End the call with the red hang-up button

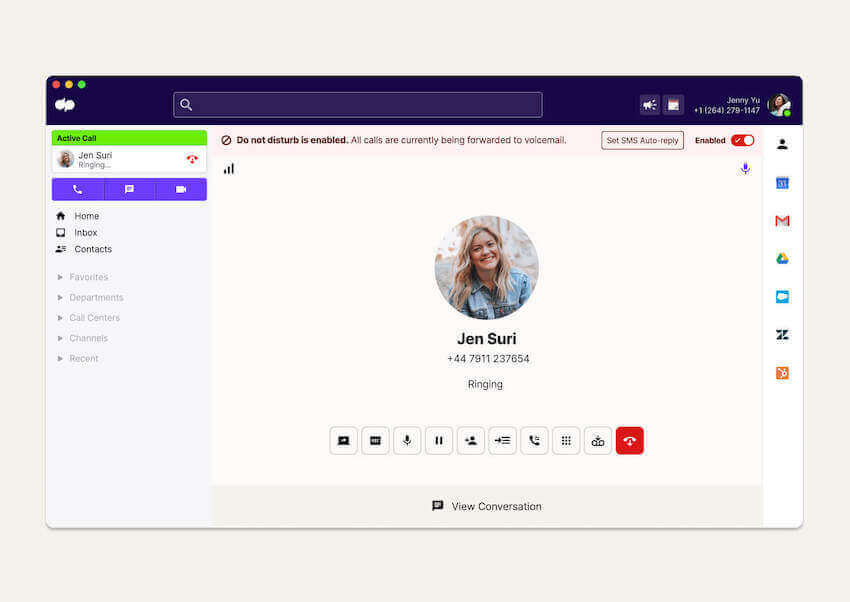[x=630, y=440]
